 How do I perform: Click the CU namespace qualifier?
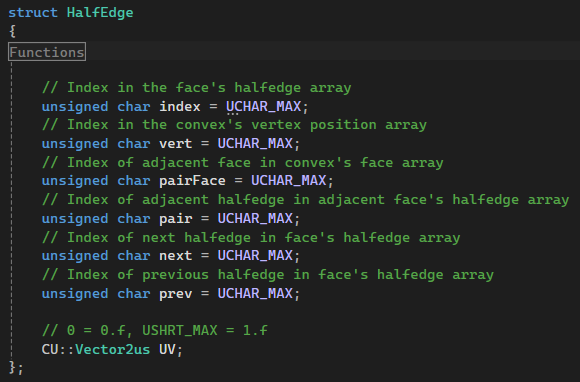click(50, 349)
